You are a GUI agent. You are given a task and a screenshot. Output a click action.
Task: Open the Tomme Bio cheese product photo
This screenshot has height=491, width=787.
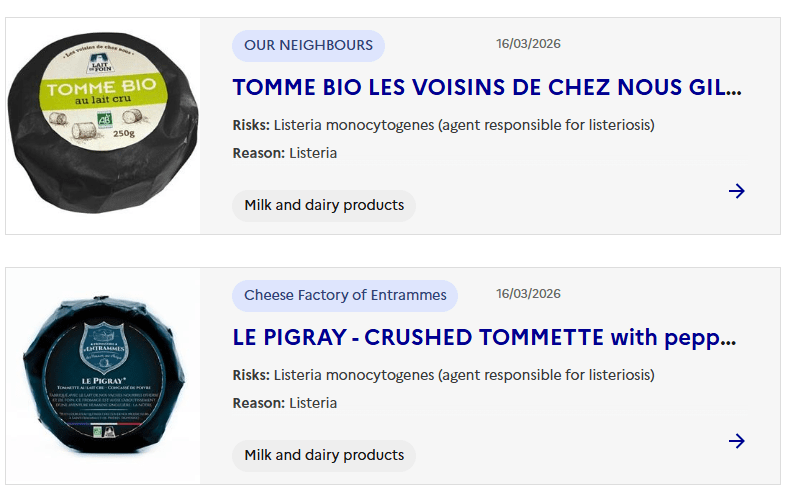pyautogui.click(x=102, y=126)
